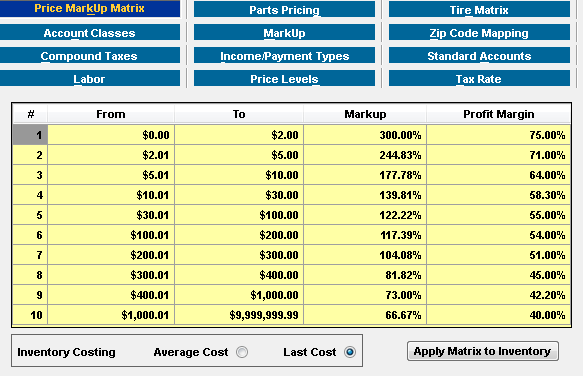Click the To column header
Viewport: 583px width, 376px height.
coord(239,114)
